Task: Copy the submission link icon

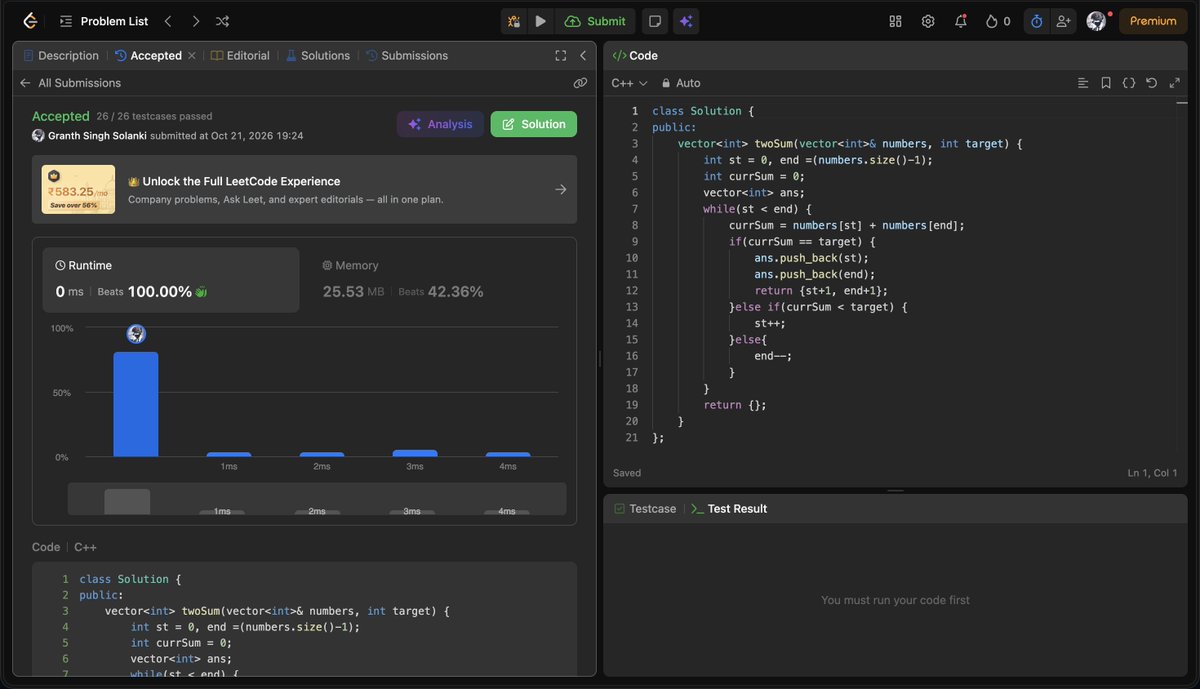Action: (x=580, y=83)
